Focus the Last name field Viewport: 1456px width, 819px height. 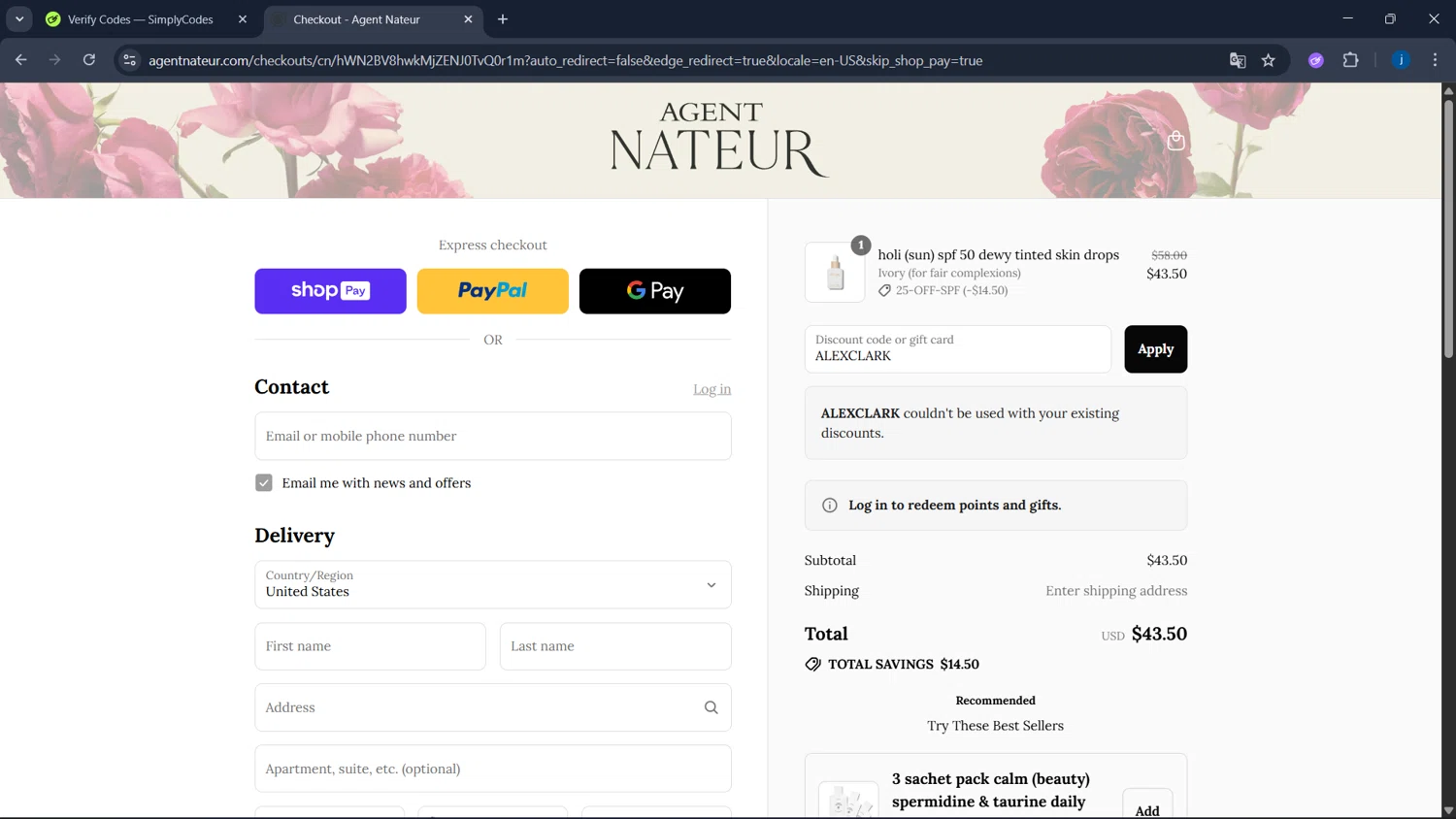click(x=615, y=646)
